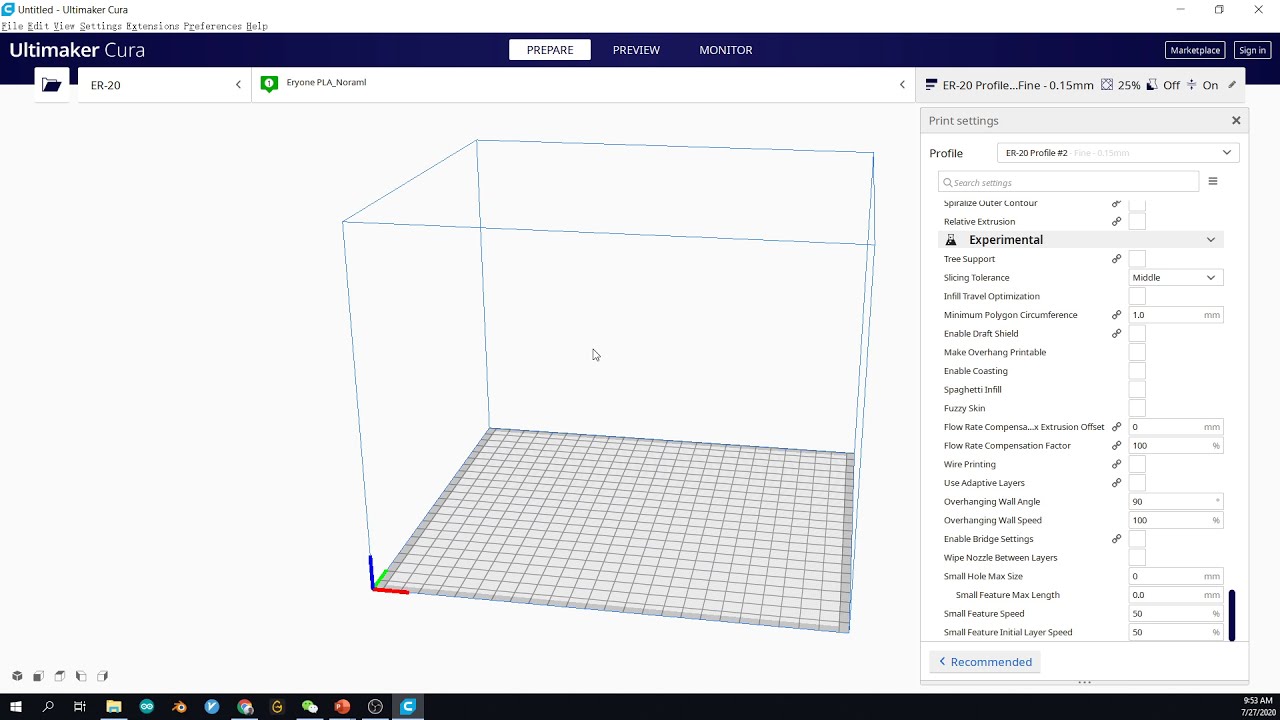1280x720 pixels.
Task: Click the Search settings field
Action: (1068, 182)
